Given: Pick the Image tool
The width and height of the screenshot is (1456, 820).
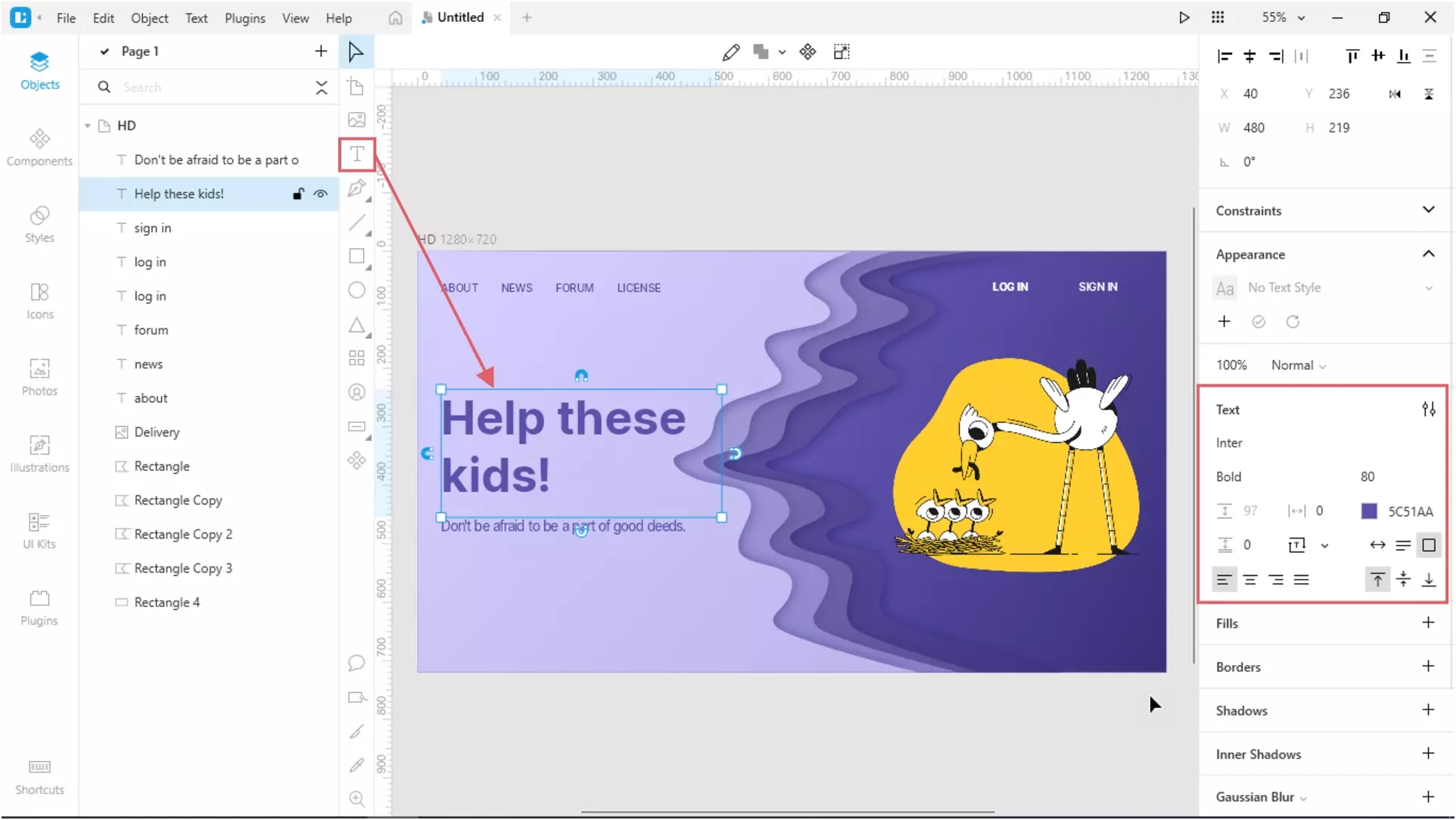Looking at the screenshot, I should [356, 120].
